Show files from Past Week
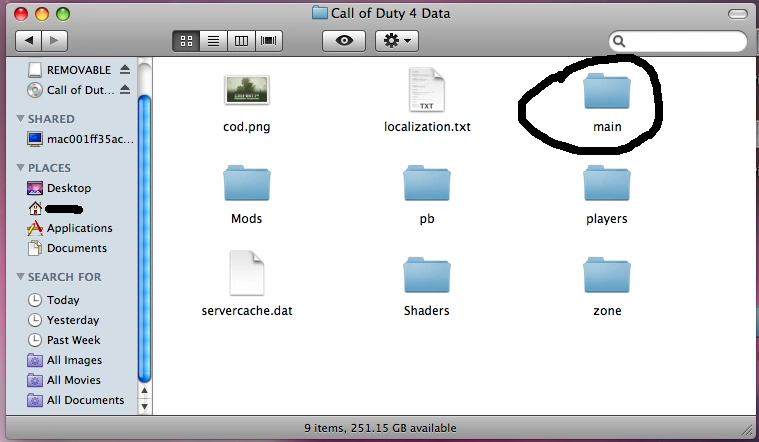The width and height of the screenshot is (759, 442). click(64, 340)
